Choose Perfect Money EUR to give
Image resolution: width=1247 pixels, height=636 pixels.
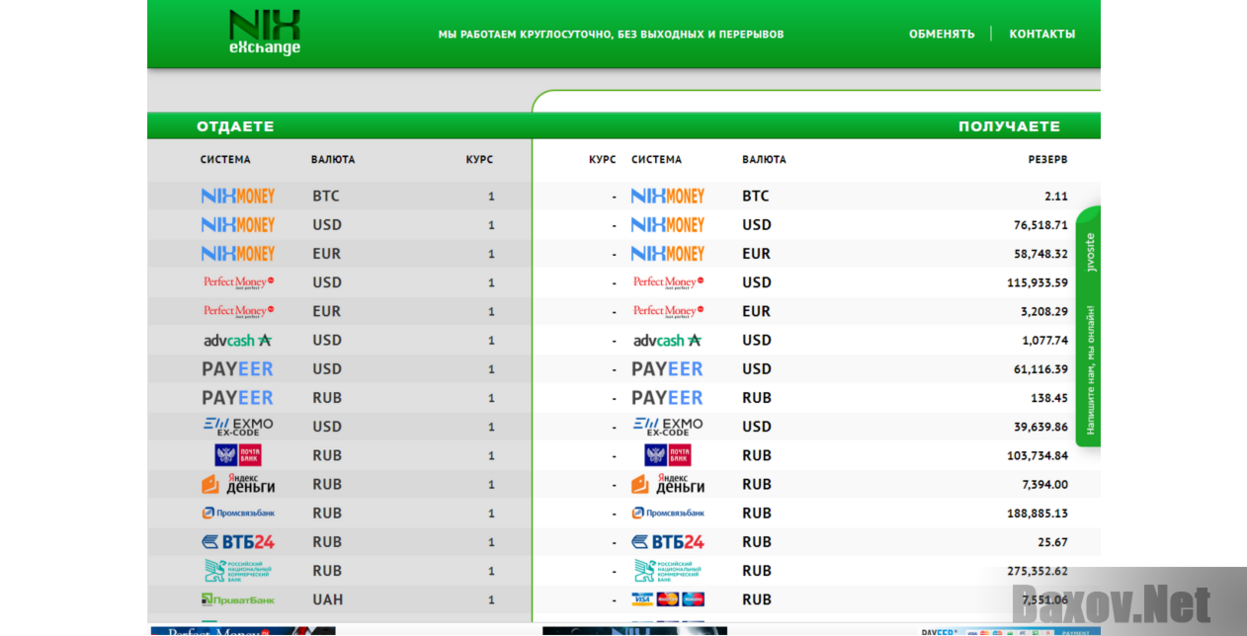point(339,311)
